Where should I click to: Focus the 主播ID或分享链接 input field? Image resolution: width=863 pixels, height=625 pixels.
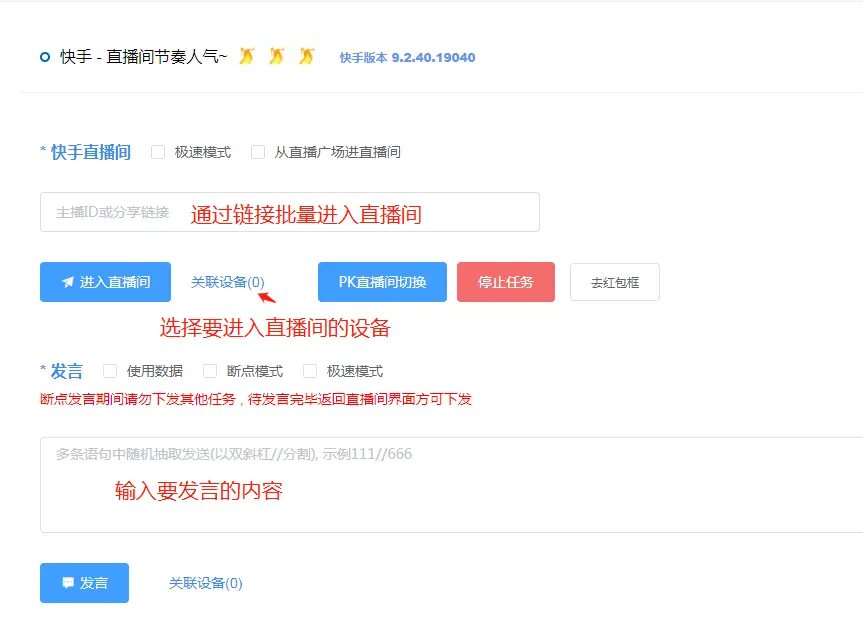click(x=290, y=212)
